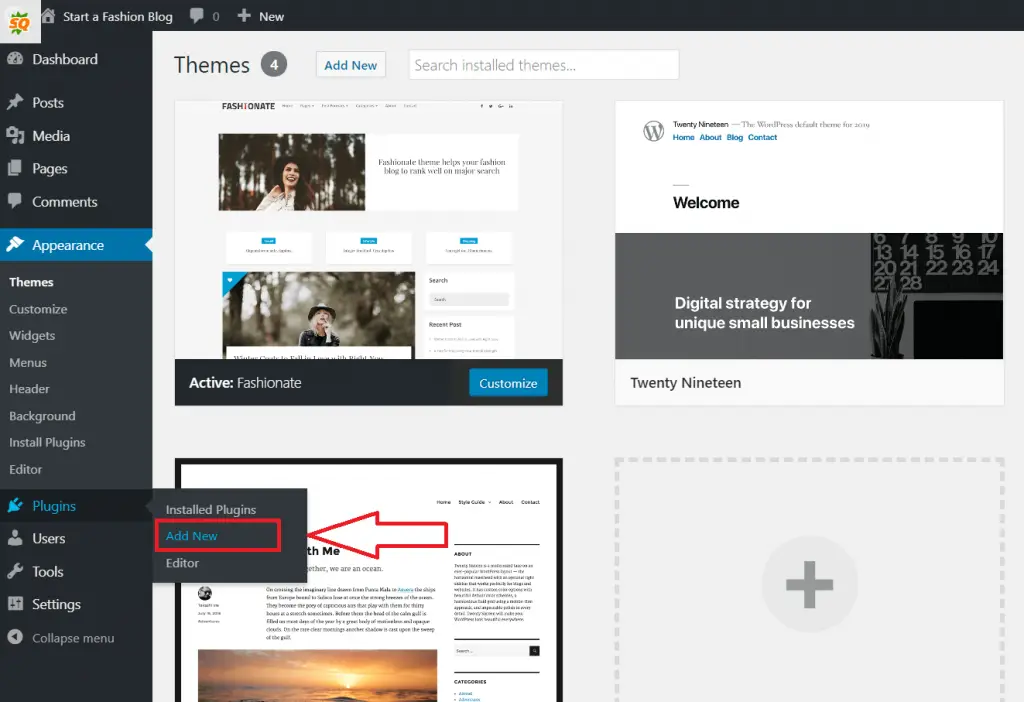Screen dimensions: 1024x702
Task: Select Installed Plugins from the Plugins flyout
Action: (210, 509)
